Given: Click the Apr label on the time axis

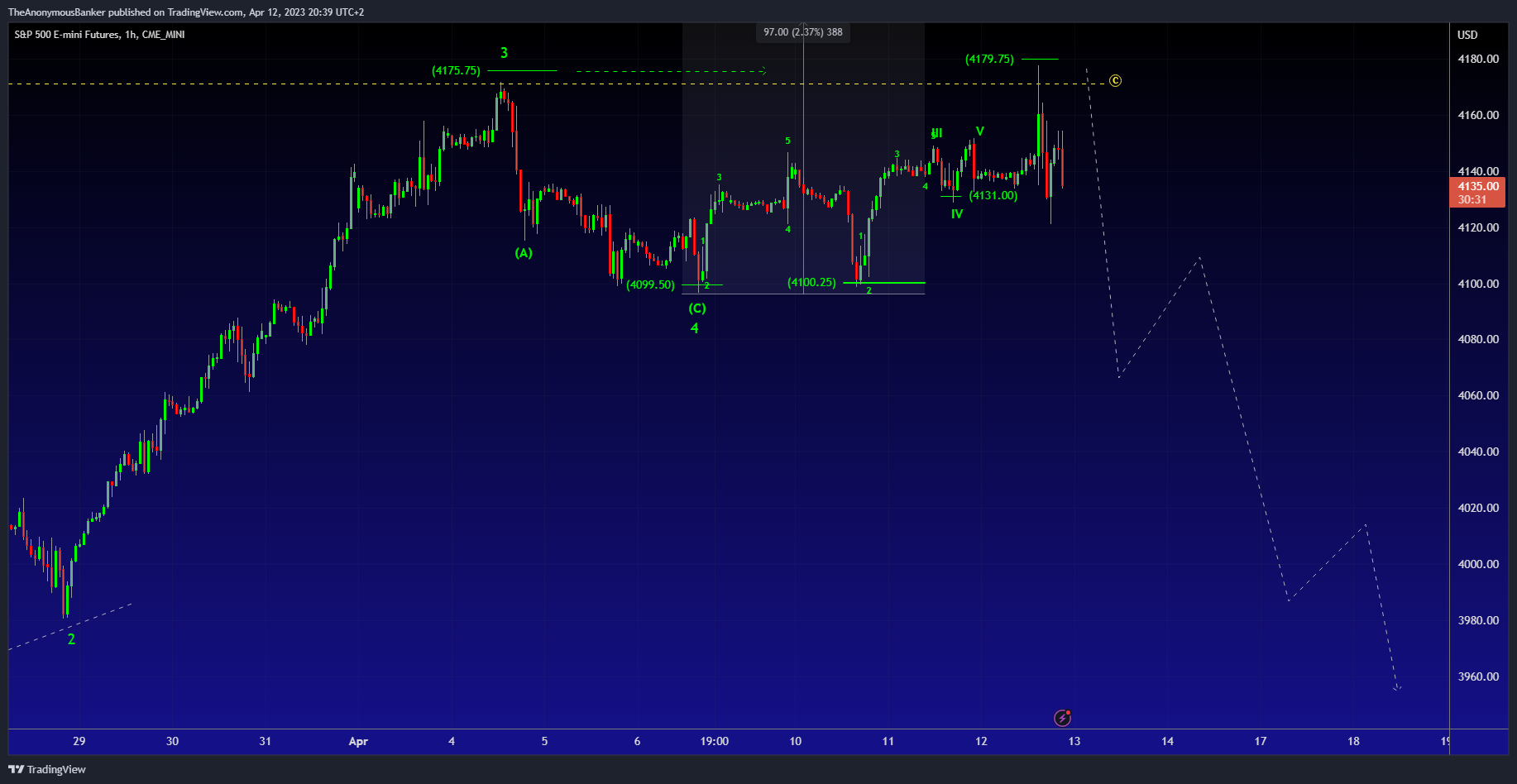Looking at the screenshot, I should 358,741.
